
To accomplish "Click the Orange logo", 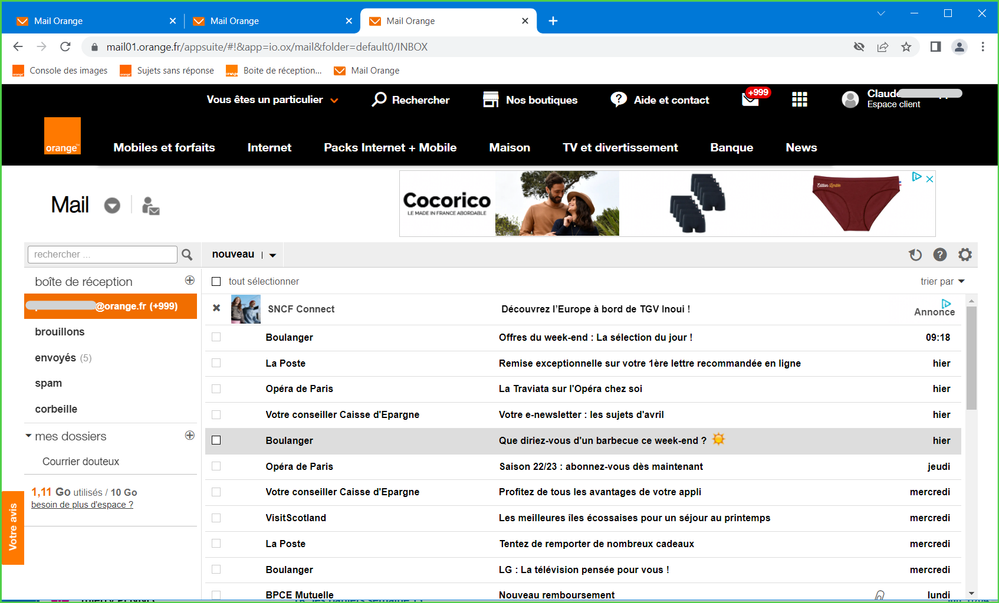I will click(62, 137).
